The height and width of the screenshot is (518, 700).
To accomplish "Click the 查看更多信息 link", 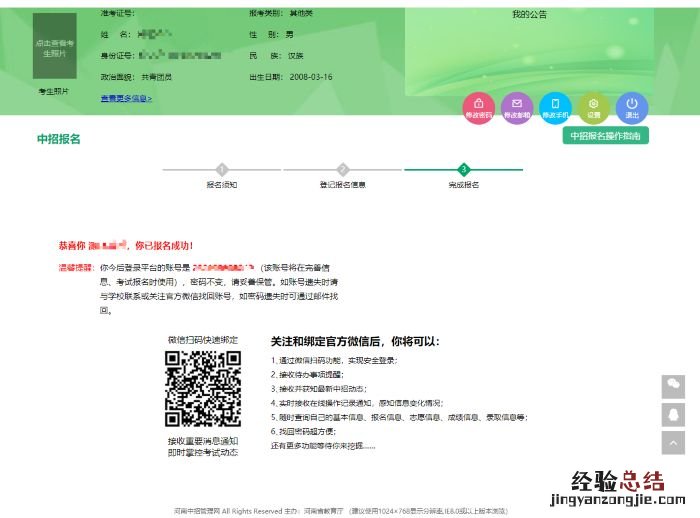I will pyautogui.click(x=126, y=98).
